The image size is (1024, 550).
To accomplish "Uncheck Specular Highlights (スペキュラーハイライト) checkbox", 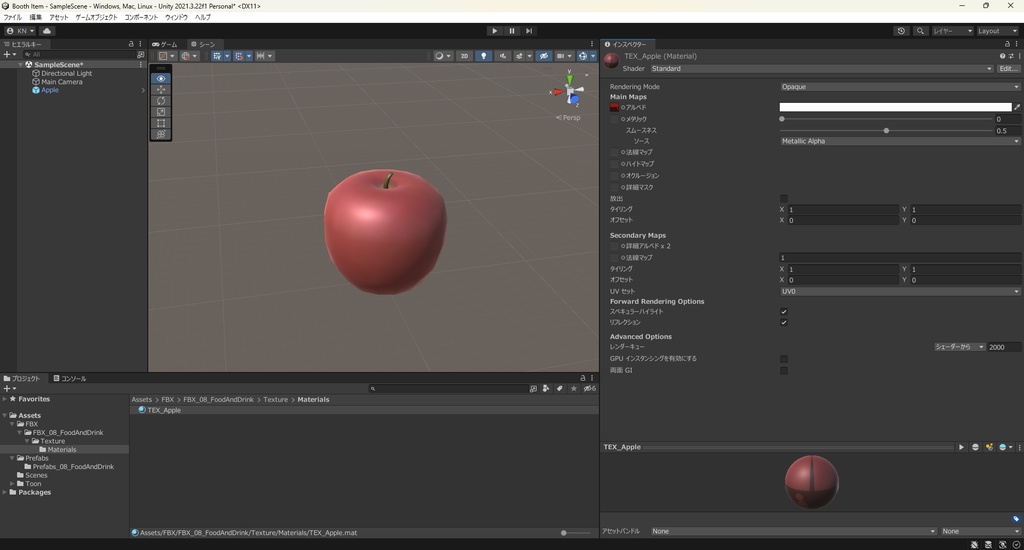I will tap(784, 312).
